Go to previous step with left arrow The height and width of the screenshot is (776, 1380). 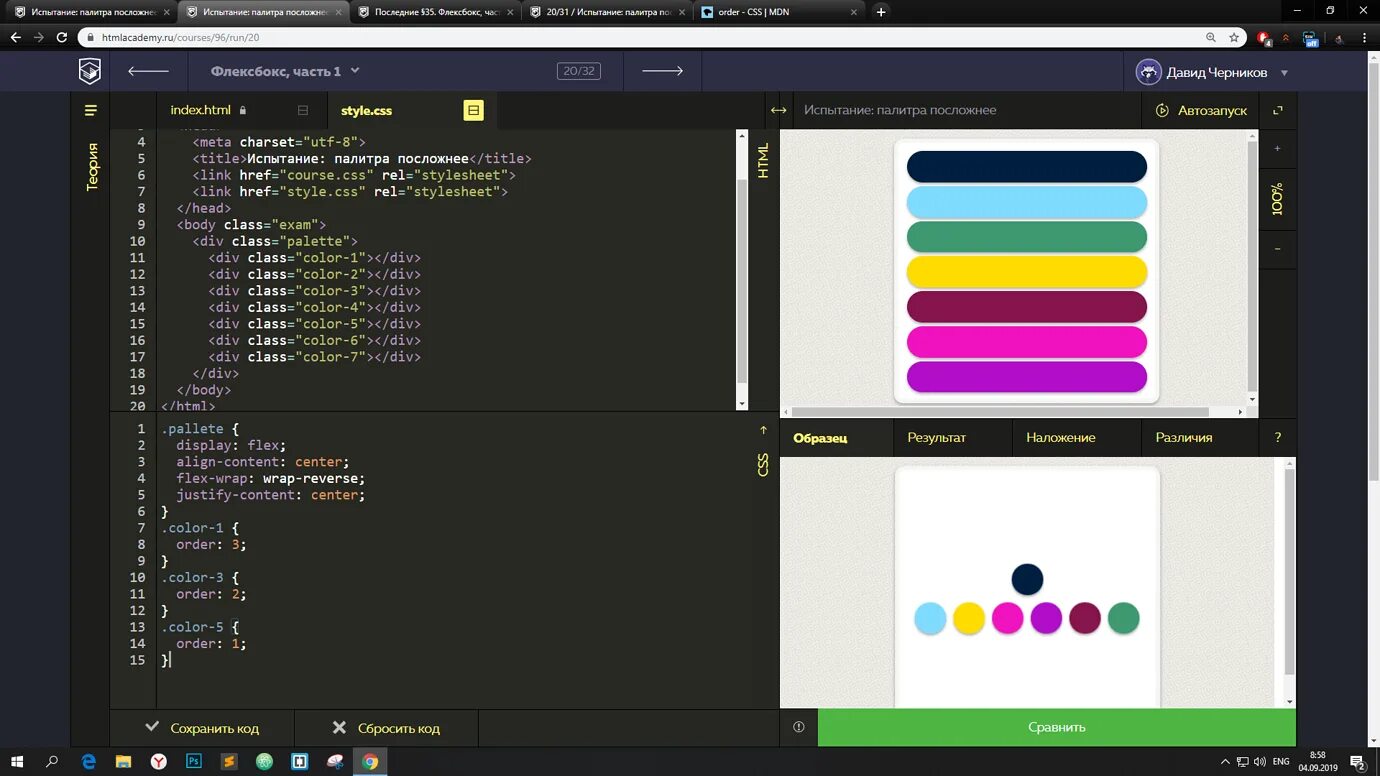pos(148,71)
